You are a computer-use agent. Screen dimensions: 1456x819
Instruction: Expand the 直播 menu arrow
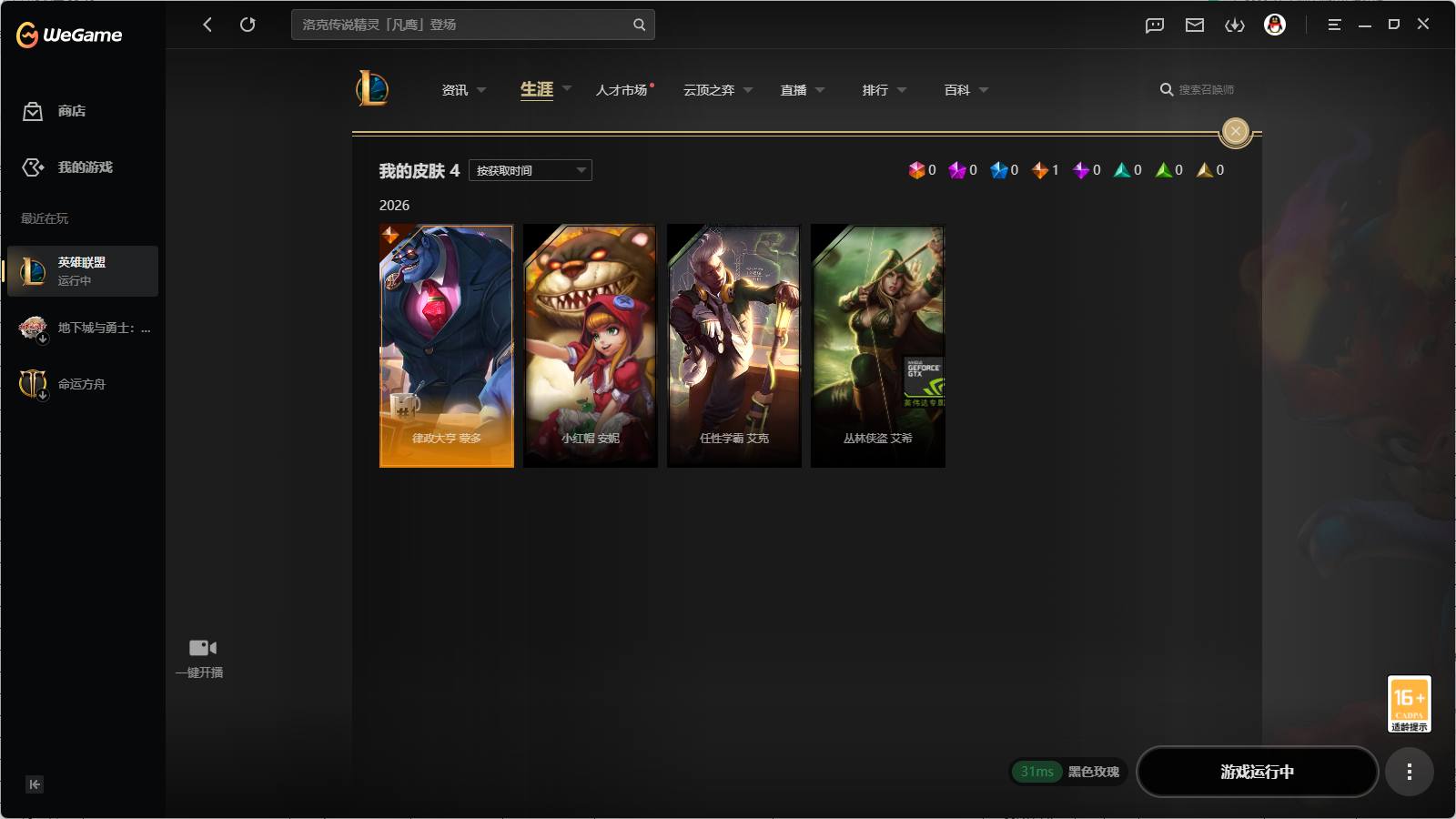click(820, 90)
